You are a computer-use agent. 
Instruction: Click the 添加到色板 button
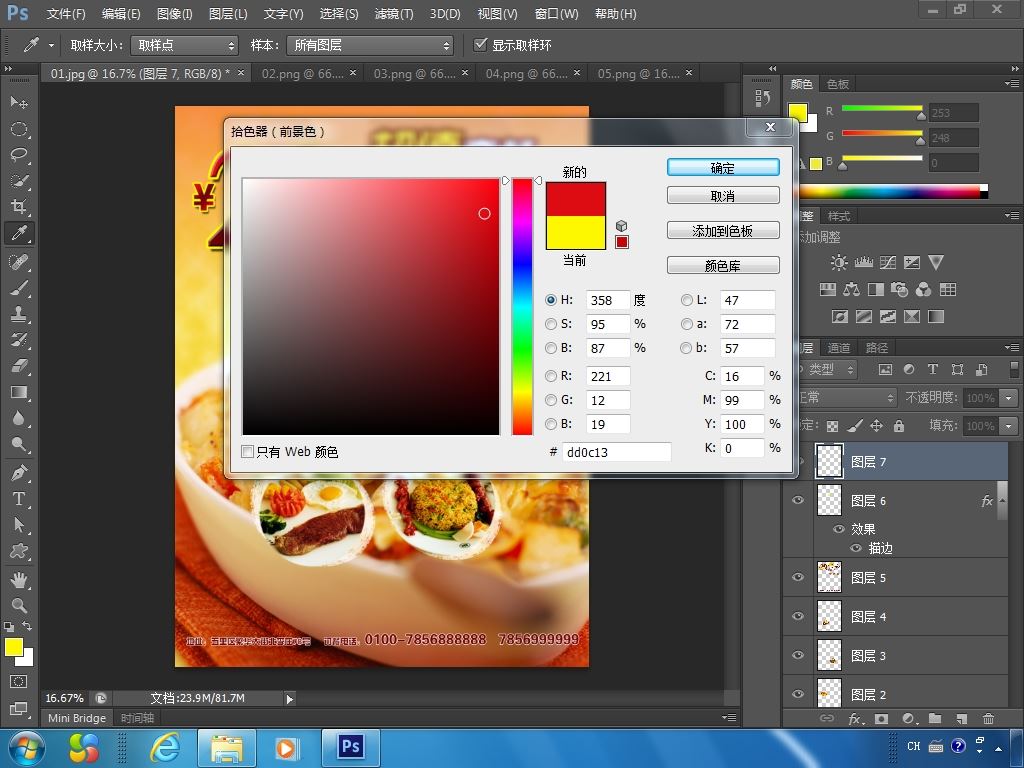click(x=723, y=231)
